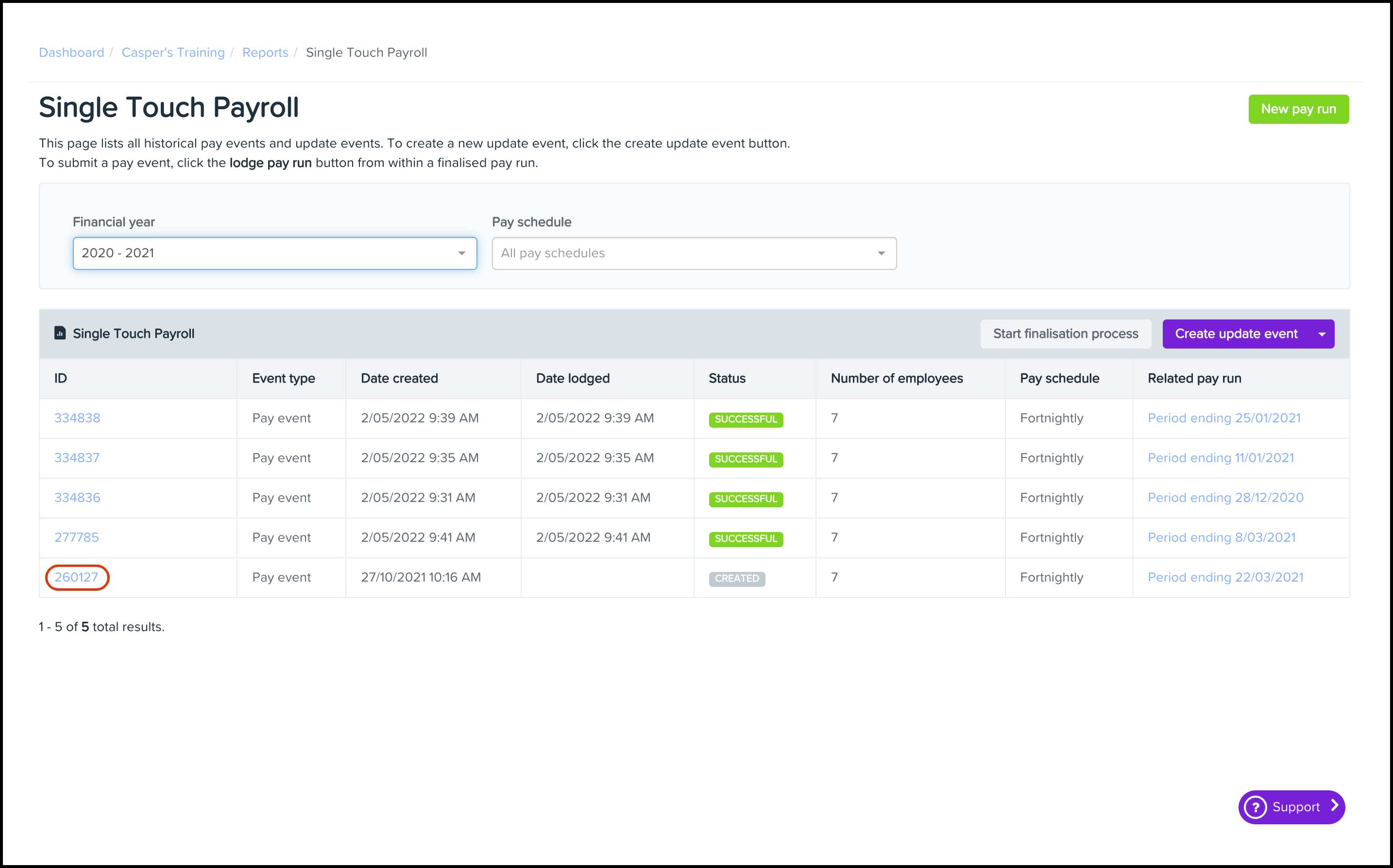The height and width of the screenshot is (868, 1393).
Task: Click the Date created column header
Action: (399, 378)
